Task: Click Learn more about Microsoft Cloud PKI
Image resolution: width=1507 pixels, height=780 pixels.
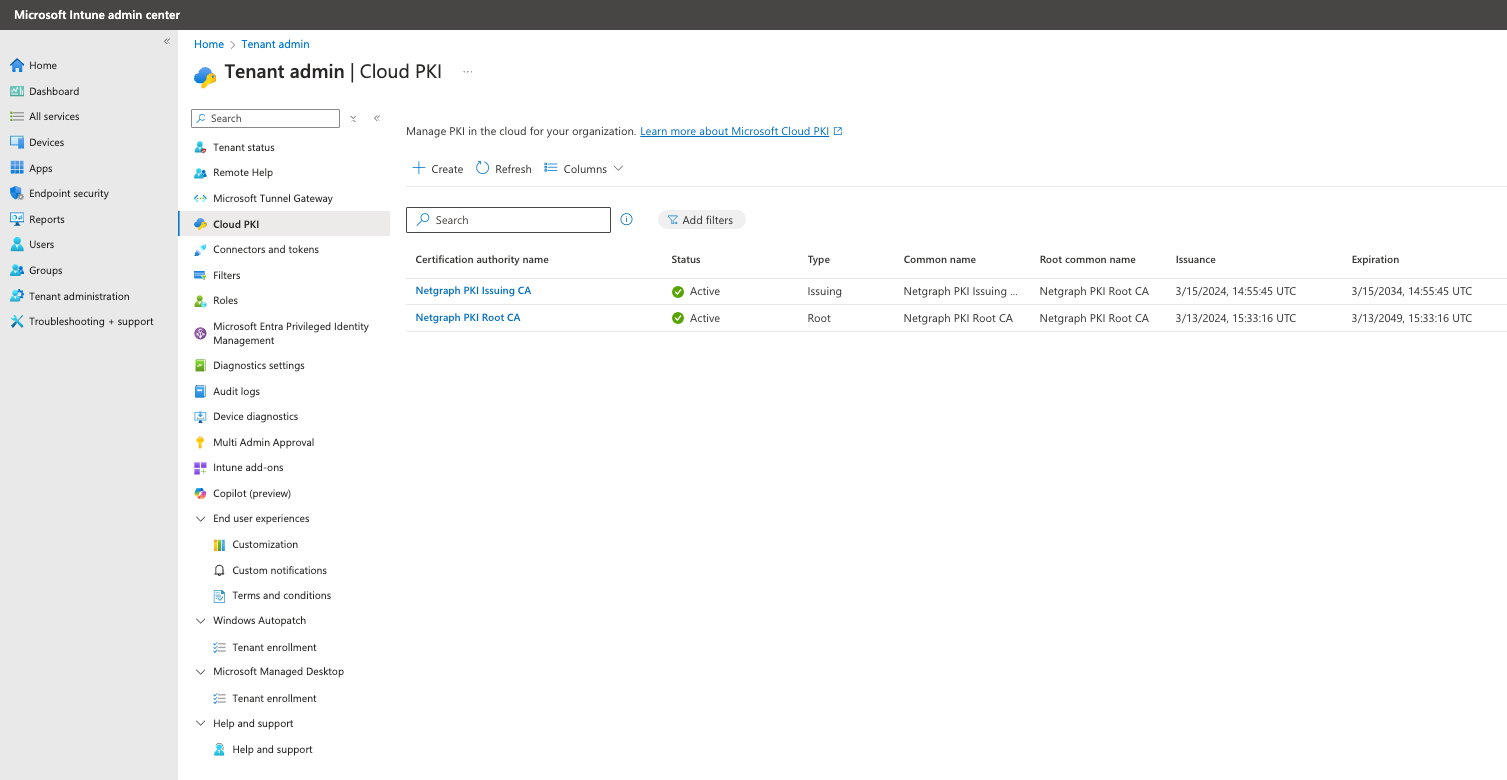Action: point(734,132)
